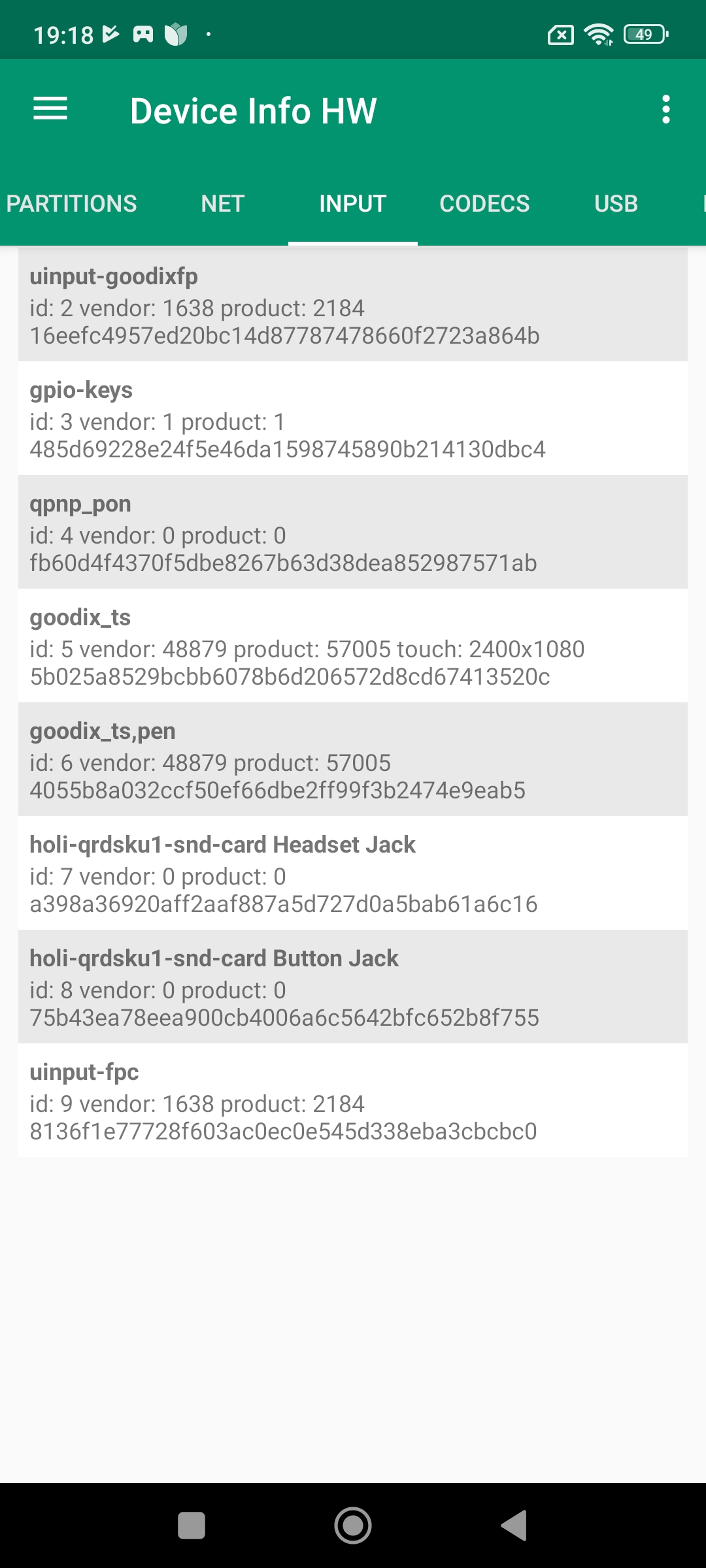Select the uinput-goodixfp device entry
This screenshot has width=706, height=1568.
(353, 304)
